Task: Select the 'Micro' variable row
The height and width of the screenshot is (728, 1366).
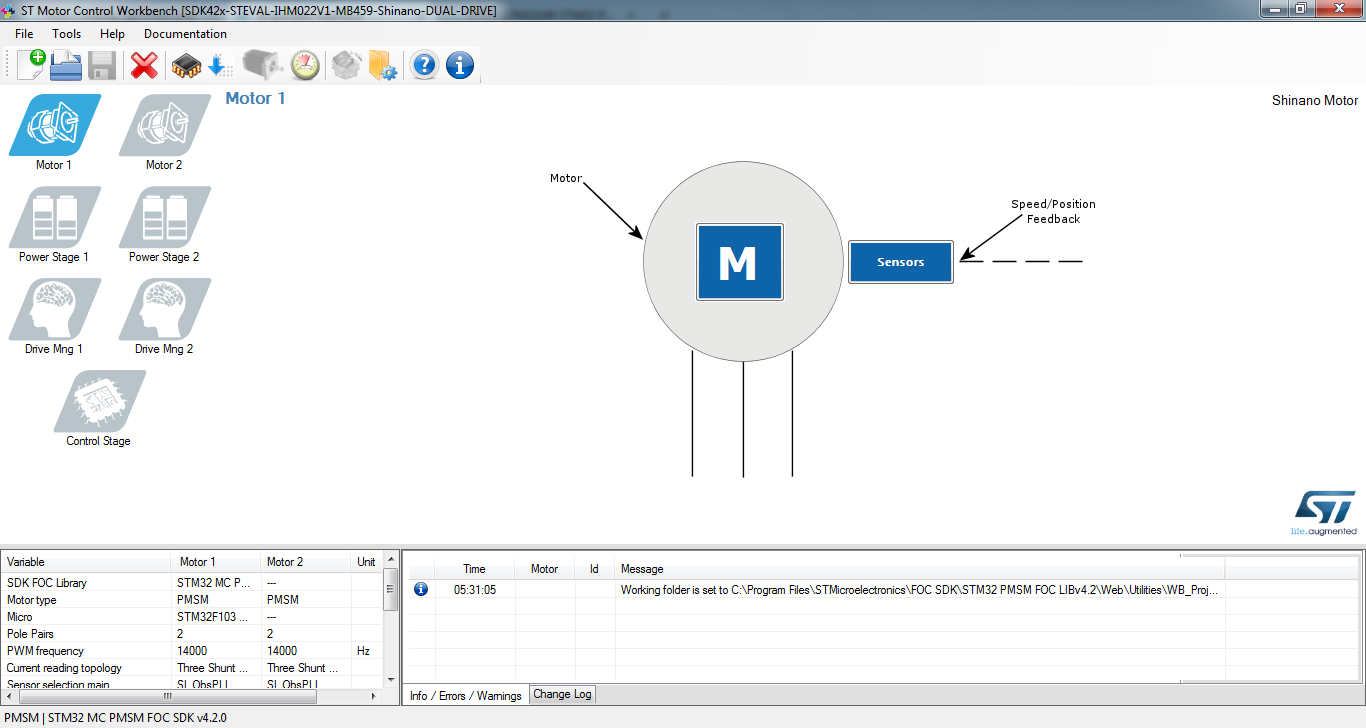Action: [192, 617]
